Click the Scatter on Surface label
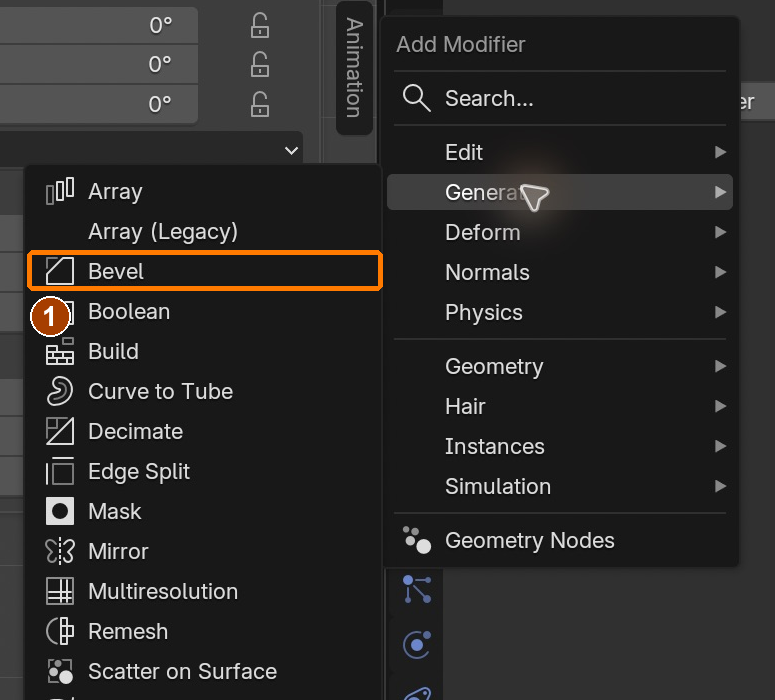The image size is (775, 700). (182, 672)
